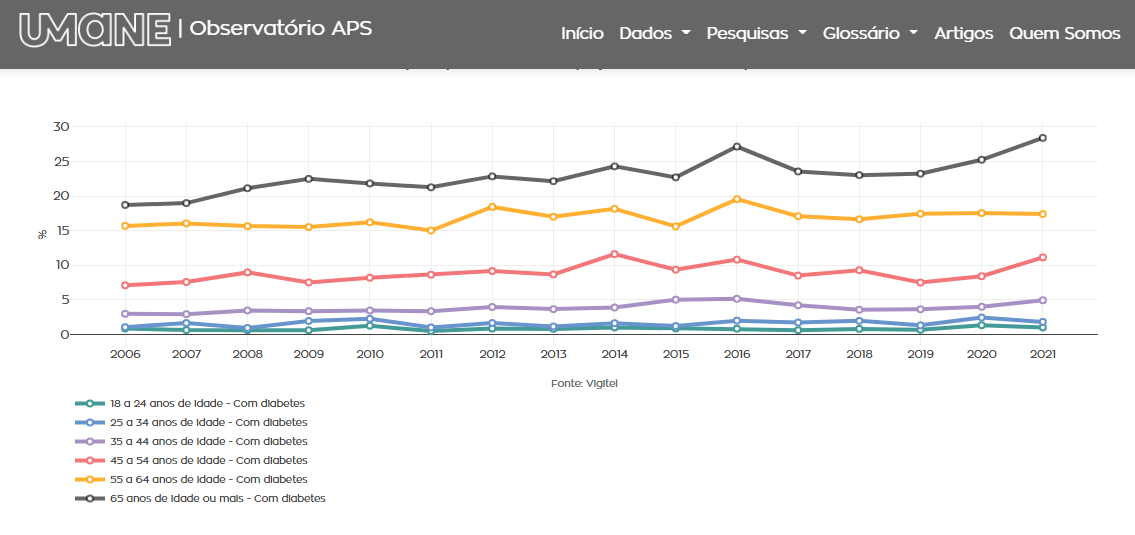
Task: Click the Fonte: Vigitel caption
Action: pyautogui.click(x=584, y=384)
